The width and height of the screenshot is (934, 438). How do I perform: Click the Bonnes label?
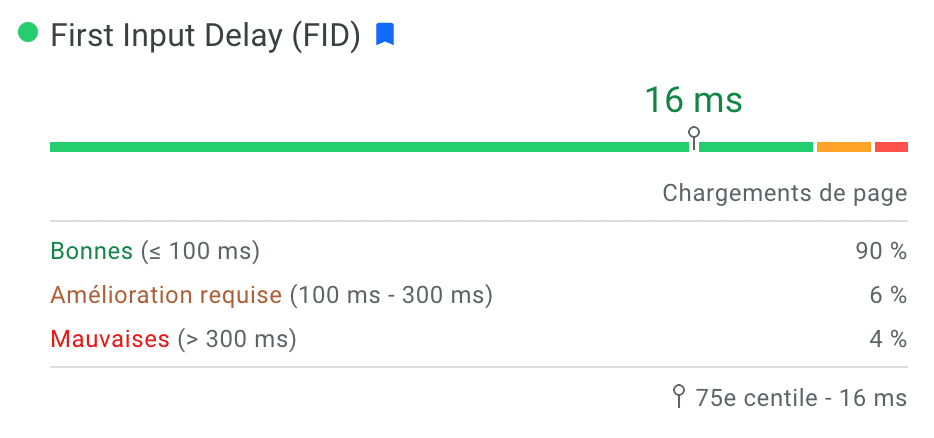[92, 251]
